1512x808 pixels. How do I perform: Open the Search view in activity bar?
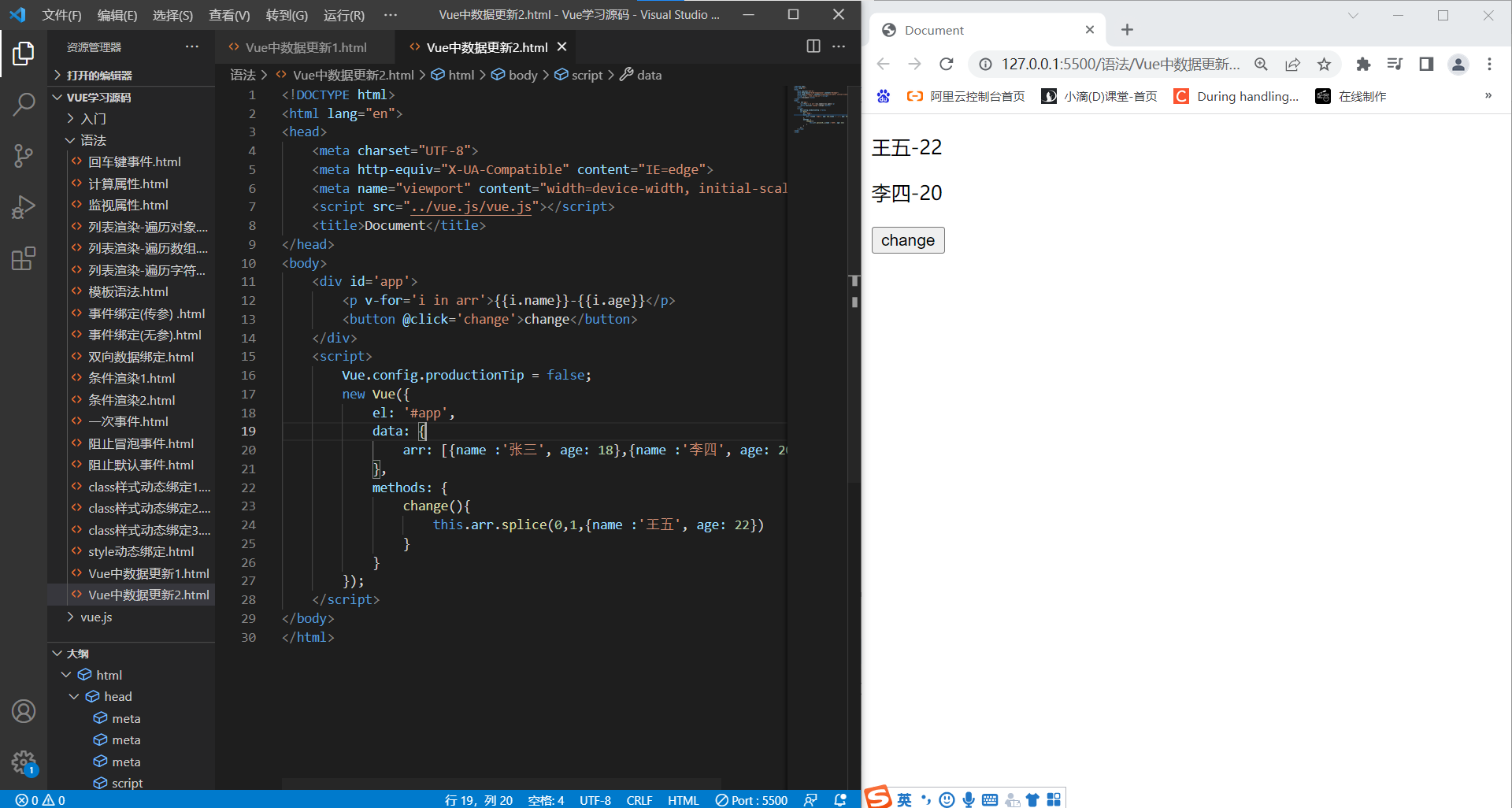click(24, 104)
